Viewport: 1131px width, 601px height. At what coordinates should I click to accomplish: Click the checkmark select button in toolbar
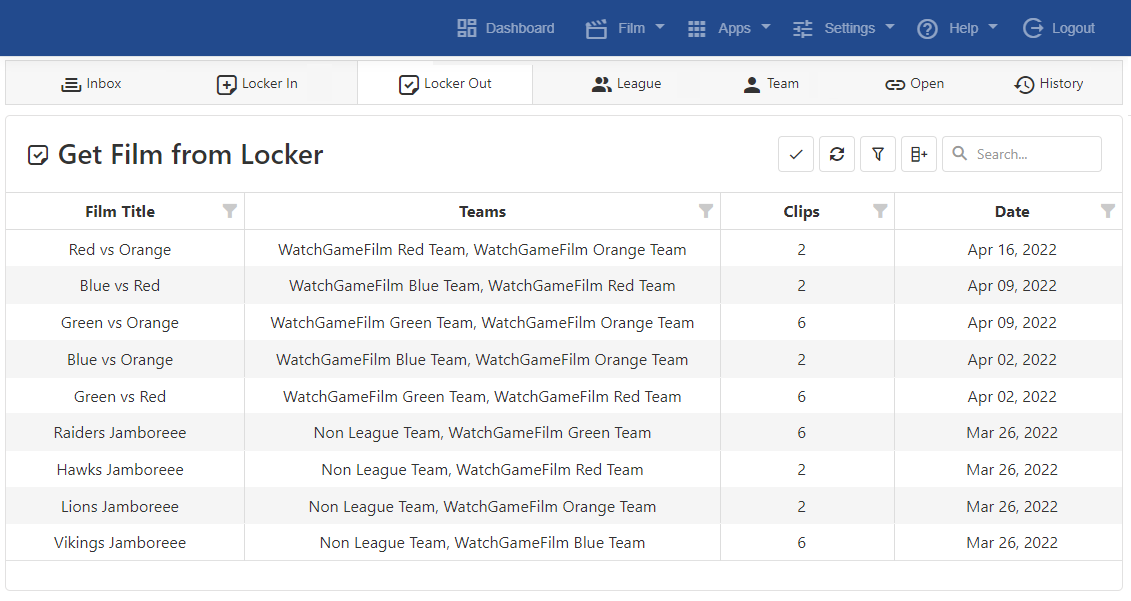[796, 154]
